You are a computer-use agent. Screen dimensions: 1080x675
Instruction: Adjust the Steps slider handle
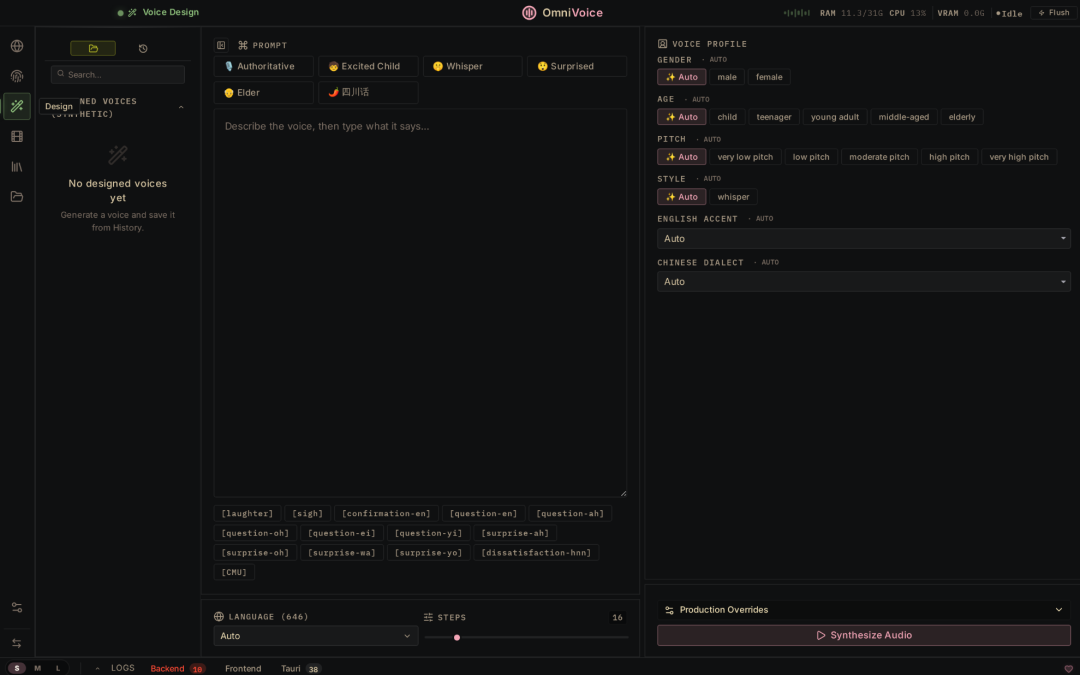coord(457,638)
